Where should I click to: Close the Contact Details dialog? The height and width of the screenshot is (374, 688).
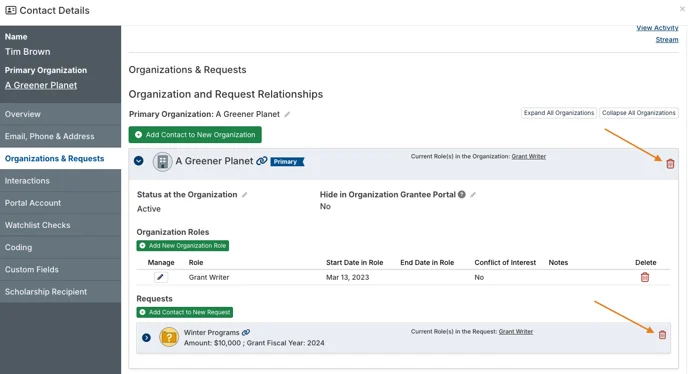click(x=682, y=9)
